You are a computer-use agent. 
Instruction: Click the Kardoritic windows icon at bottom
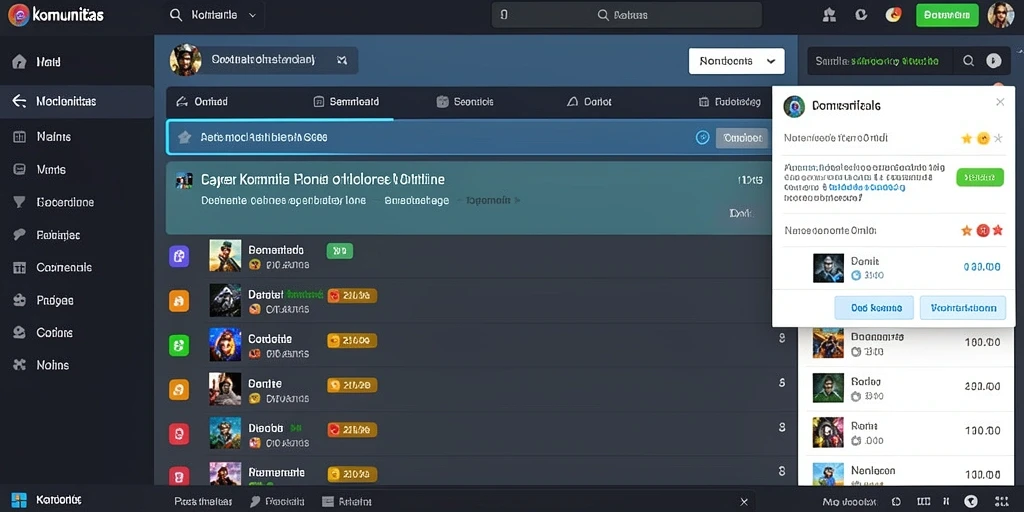(x=20, y=500)
